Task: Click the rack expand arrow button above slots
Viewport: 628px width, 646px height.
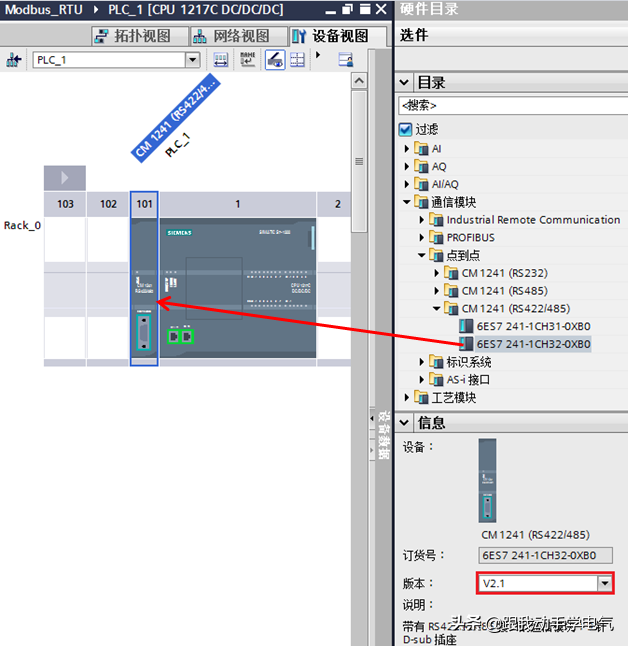Action: 64,178
